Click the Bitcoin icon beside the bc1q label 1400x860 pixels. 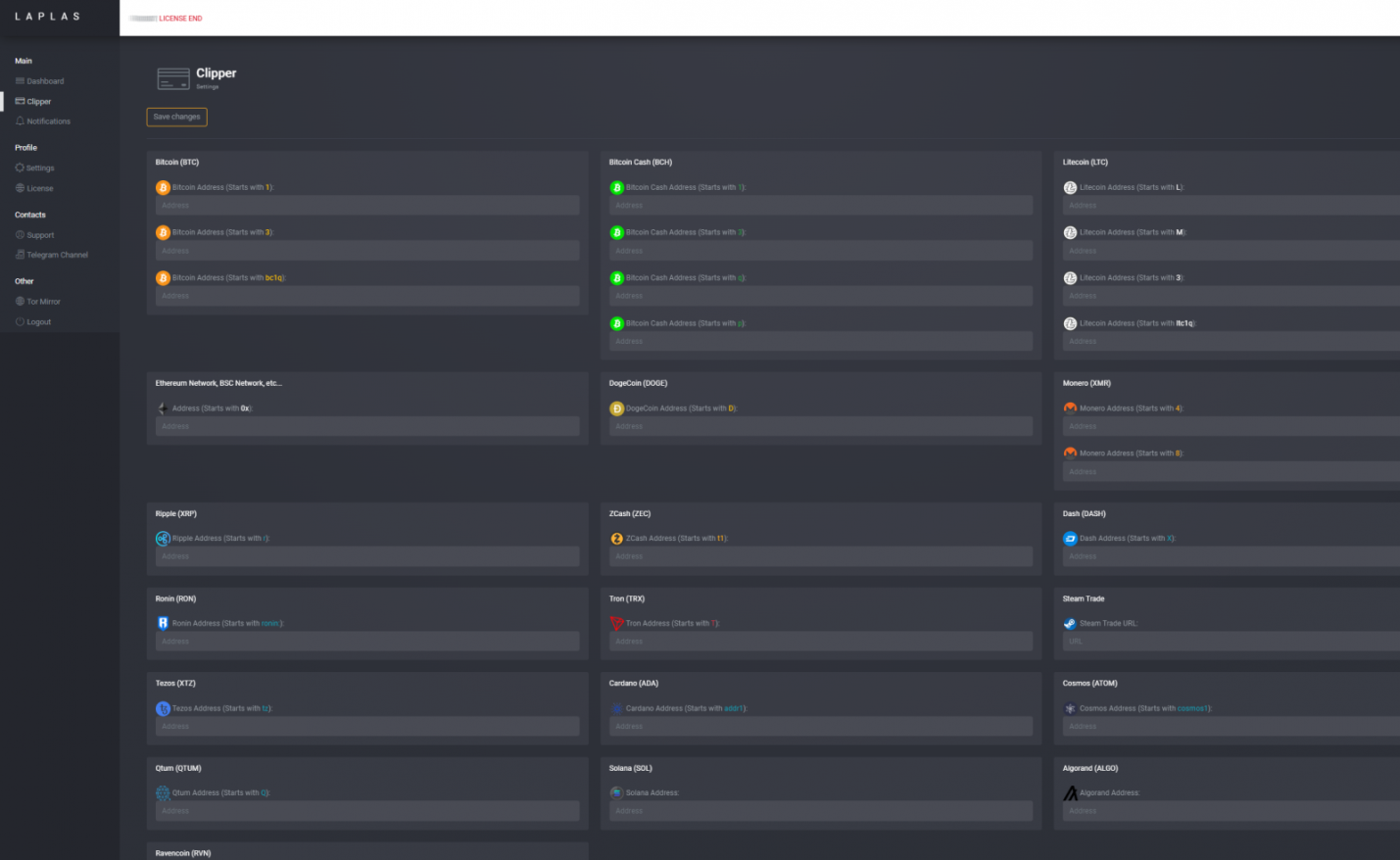click(163, 278)
